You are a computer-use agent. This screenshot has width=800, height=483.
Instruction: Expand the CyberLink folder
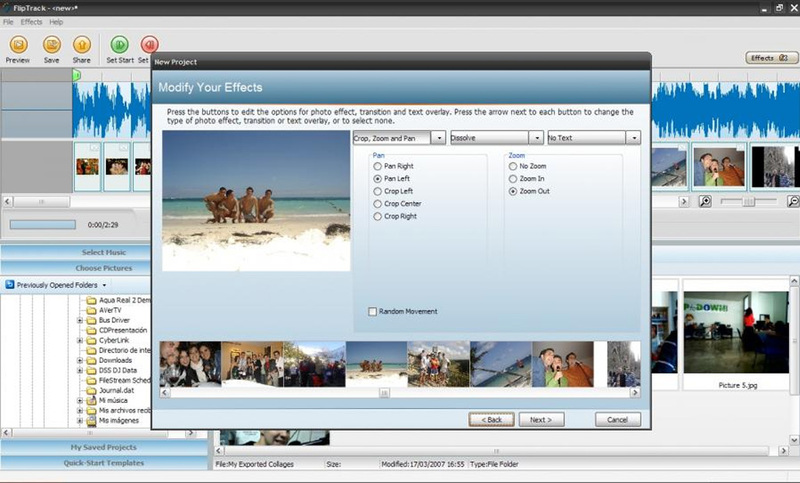tap(80, 341)
